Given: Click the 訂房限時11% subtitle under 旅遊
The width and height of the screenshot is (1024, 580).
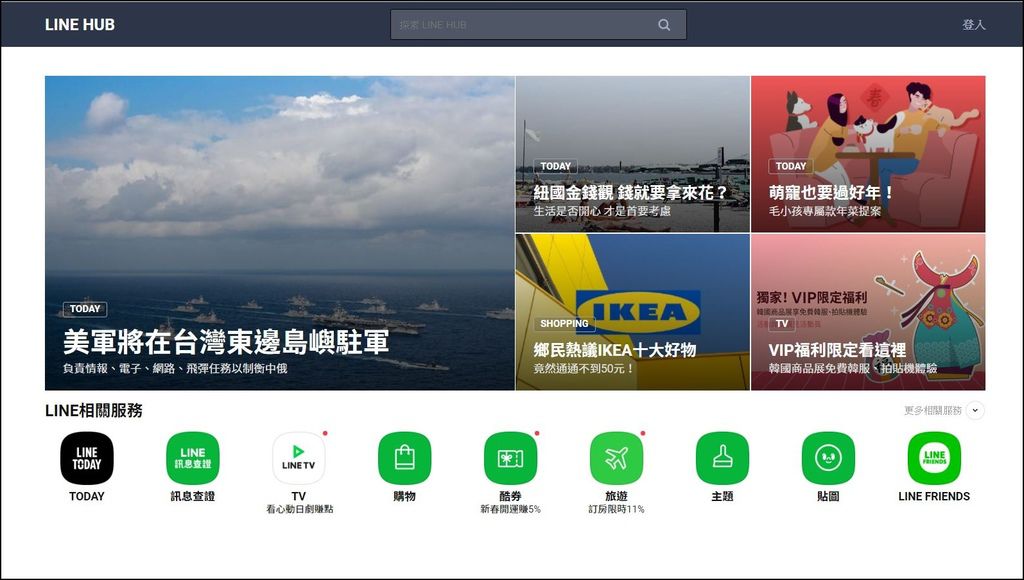Looking at the screenshot, I should tap(616, 509).
